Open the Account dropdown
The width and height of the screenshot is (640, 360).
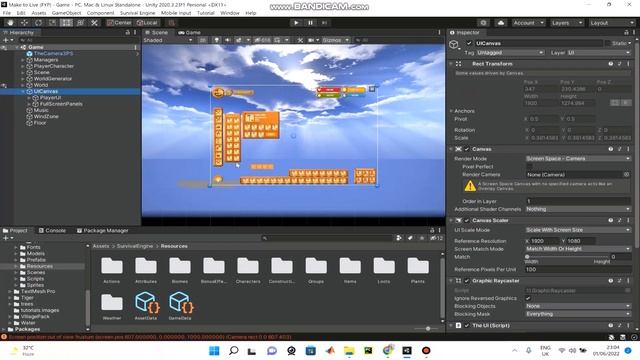(528, 23)
